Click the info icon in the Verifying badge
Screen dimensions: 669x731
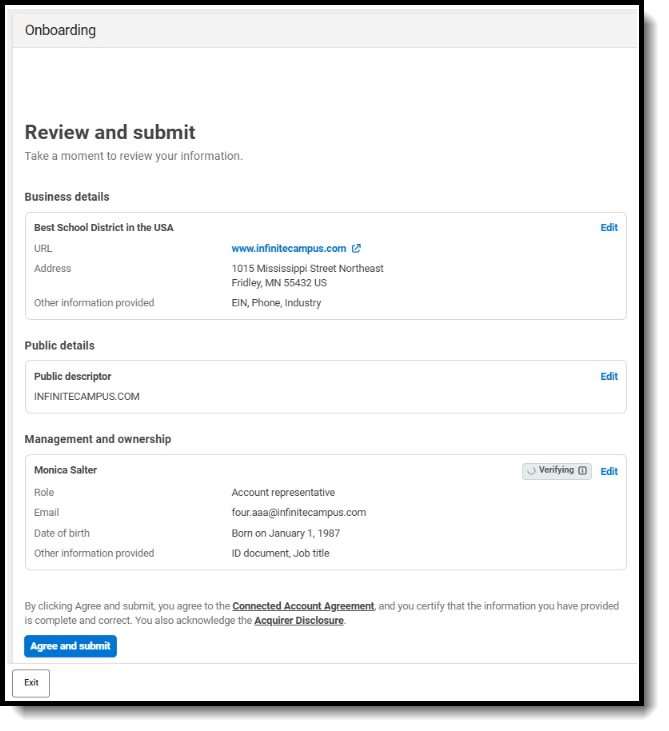[582, 470]
